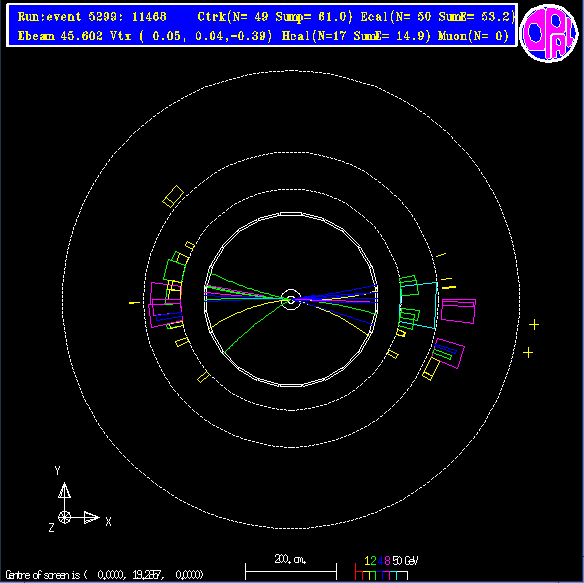Select the cyan calorimeter cluster box
This screenshot has width=584, height=583.
(x=418, y=305)
